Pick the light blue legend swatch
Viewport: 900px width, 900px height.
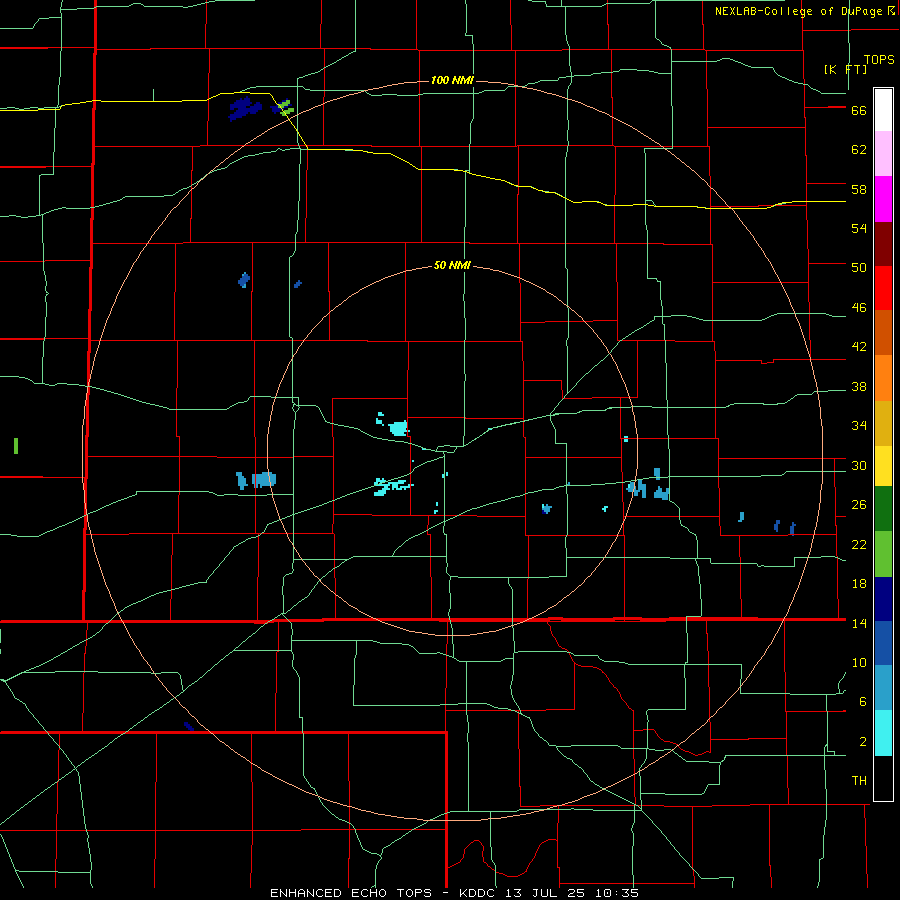(x=883, y=688)
